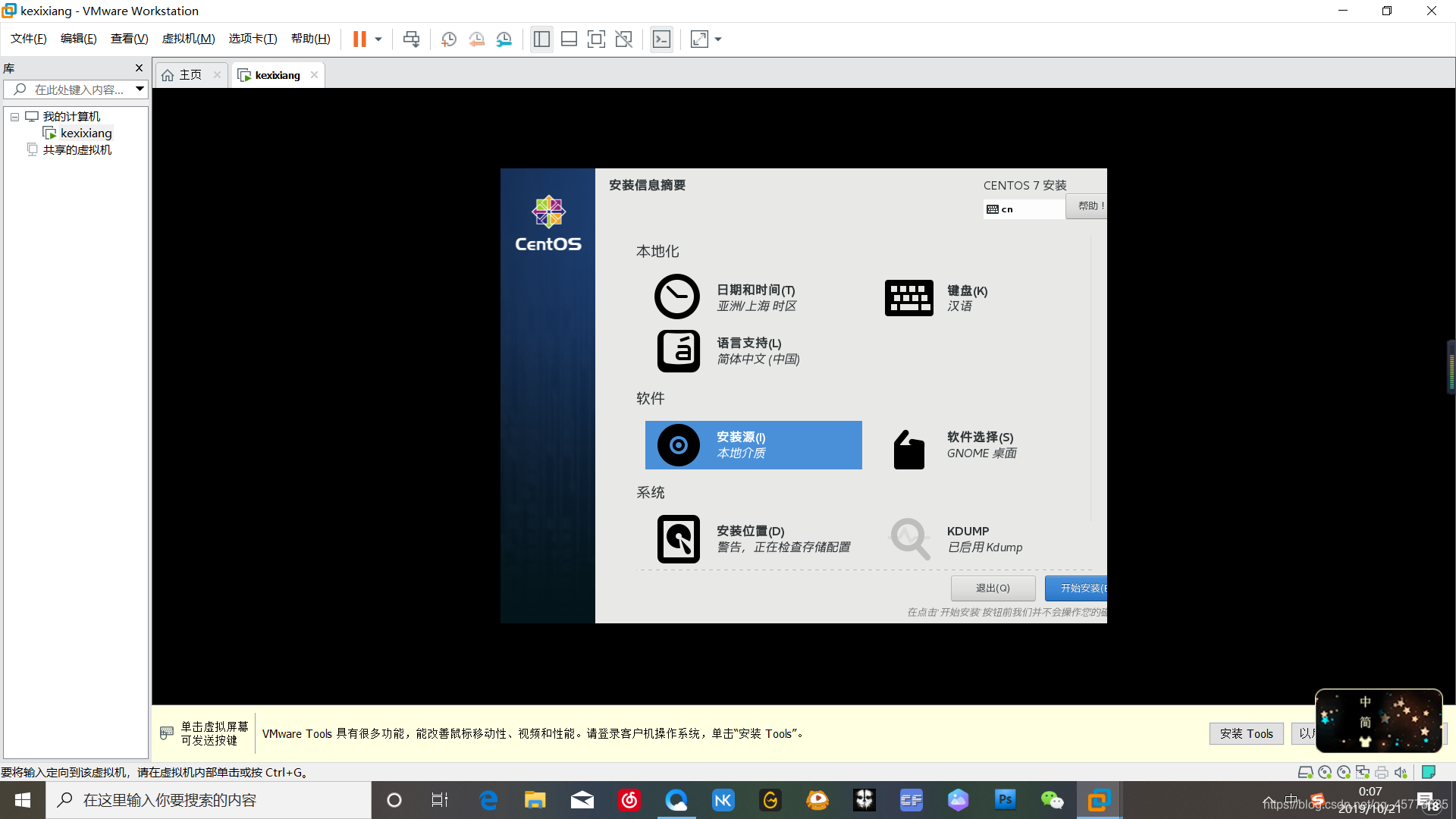The image size is (1456, 819).
Task: Click the 开始安装 begin installation button
Action: click(x=1076, y=588)
